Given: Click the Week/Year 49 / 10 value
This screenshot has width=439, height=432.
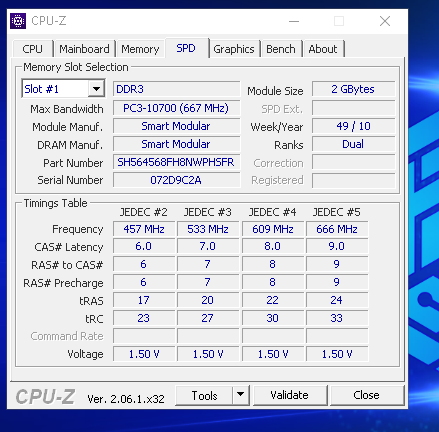Looking at the screenshot, I should click(353, 126).
